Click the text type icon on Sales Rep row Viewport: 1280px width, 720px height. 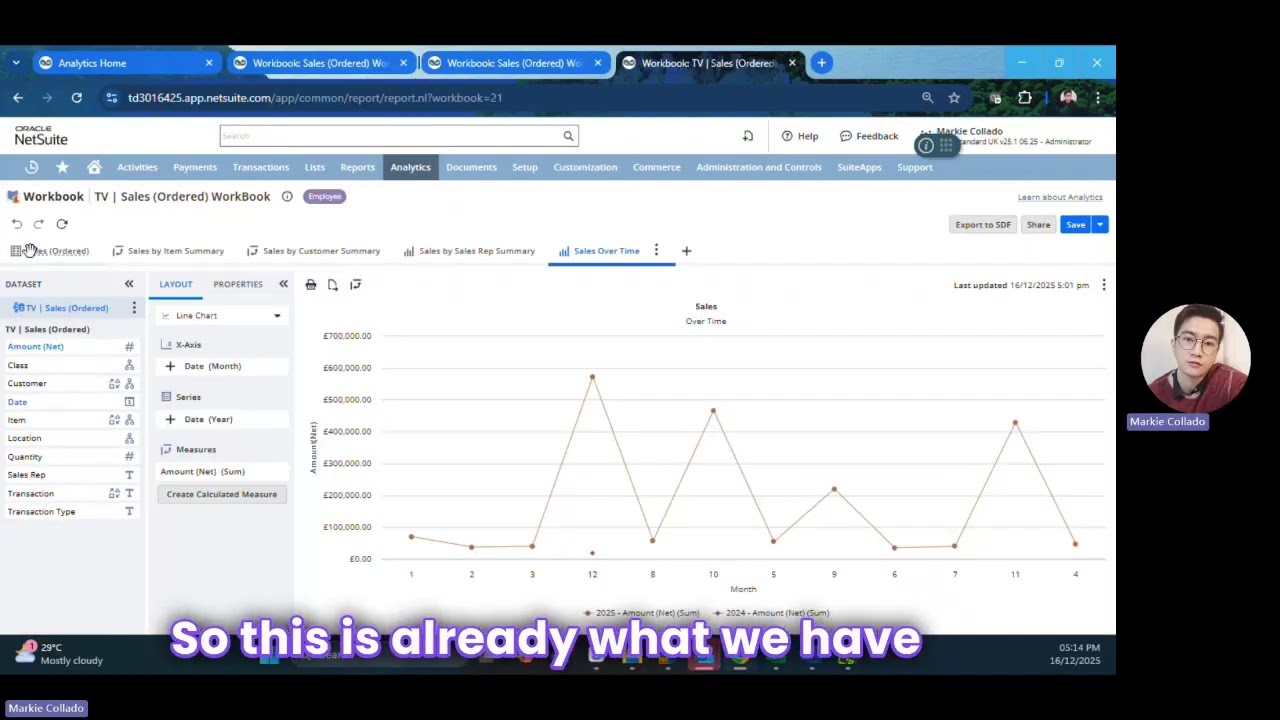(x=129, y=475)
